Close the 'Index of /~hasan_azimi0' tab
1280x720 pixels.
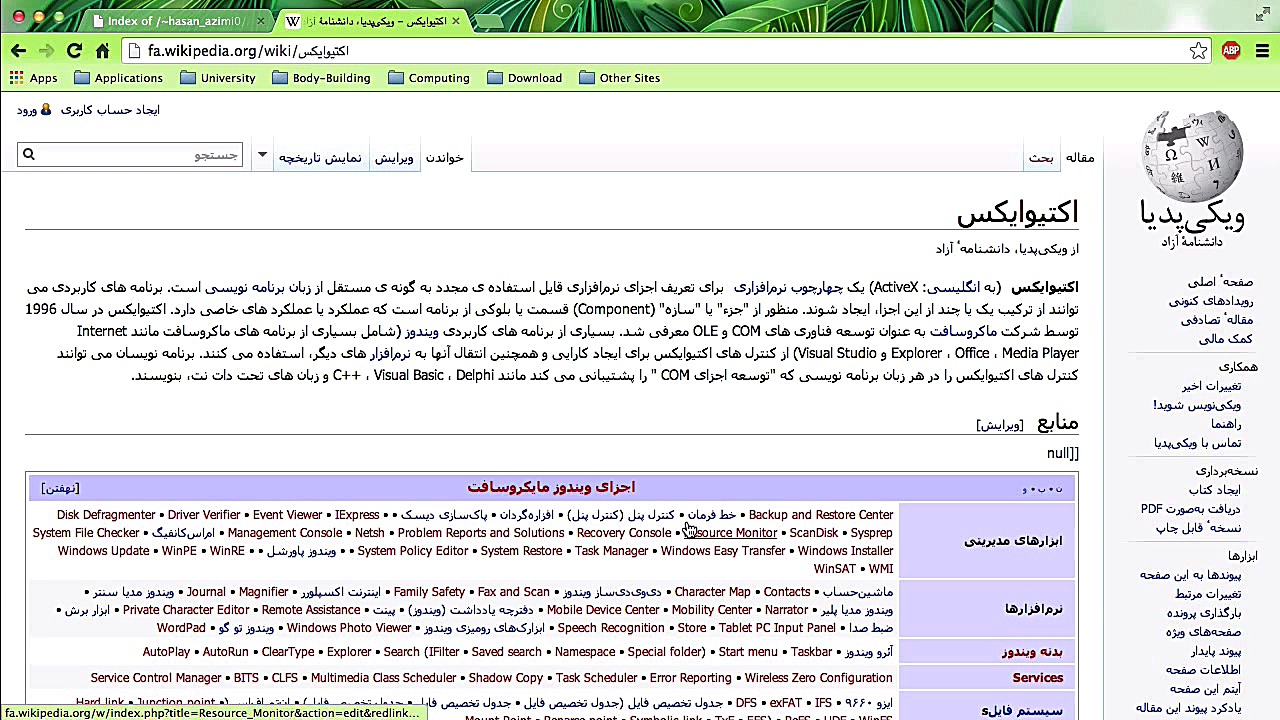click(x=262, y=21)
